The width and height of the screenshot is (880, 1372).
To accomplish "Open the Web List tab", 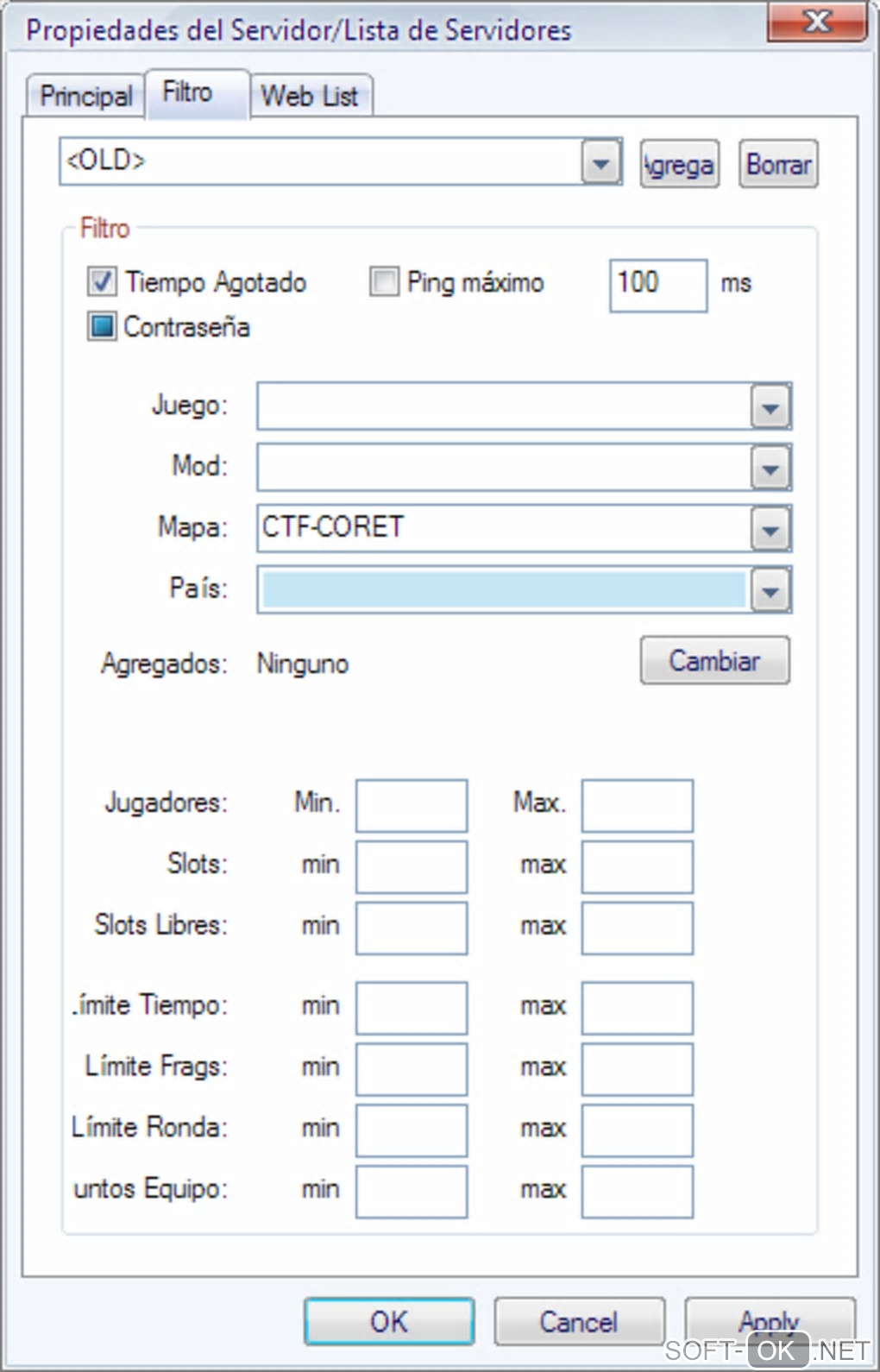I will click(x=310, y=96).
